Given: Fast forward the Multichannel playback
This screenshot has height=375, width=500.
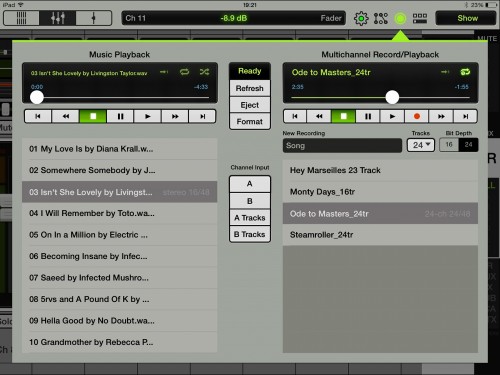Looking at the screenshot, I should [441, 116].
